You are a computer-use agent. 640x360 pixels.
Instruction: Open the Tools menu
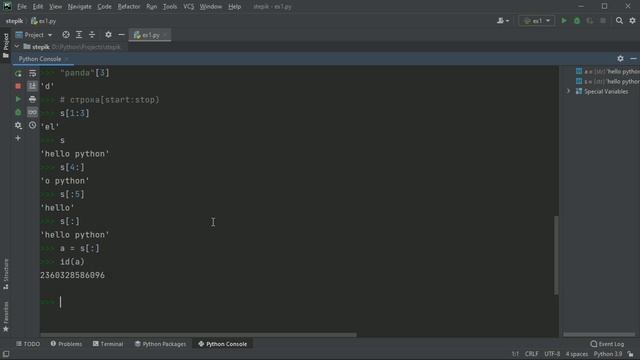click(x=170, y=7)
